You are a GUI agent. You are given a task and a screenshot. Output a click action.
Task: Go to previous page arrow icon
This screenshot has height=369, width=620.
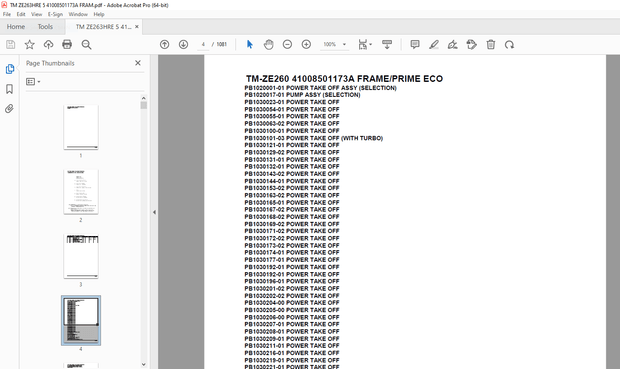164,45
